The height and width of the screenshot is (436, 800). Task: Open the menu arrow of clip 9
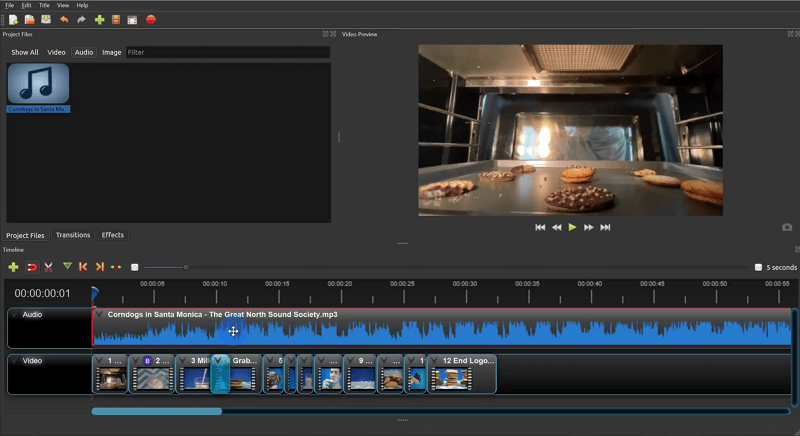tap(351, 361)
